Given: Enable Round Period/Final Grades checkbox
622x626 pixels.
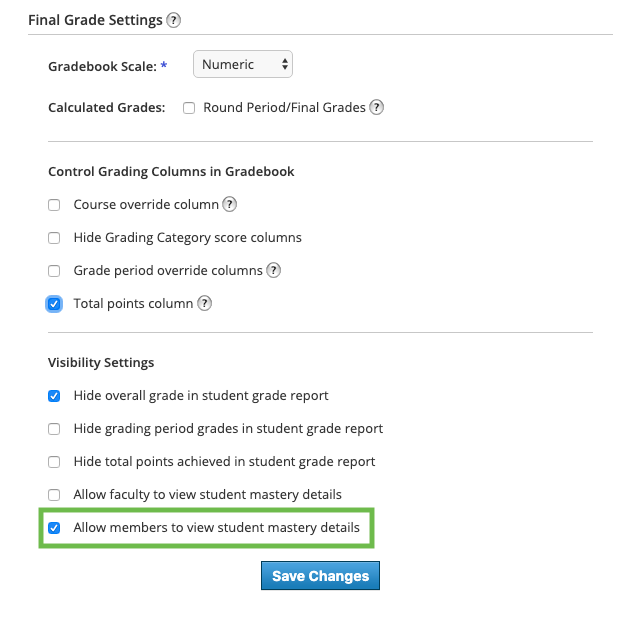Looking at the screenshot, I should click(189, 108).
